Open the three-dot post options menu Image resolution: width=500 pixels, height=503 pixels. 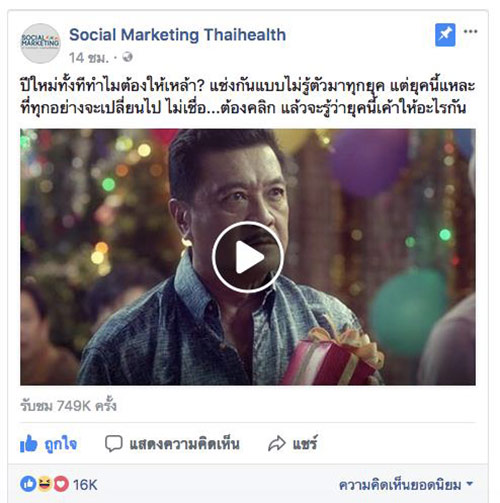point(470,32)
